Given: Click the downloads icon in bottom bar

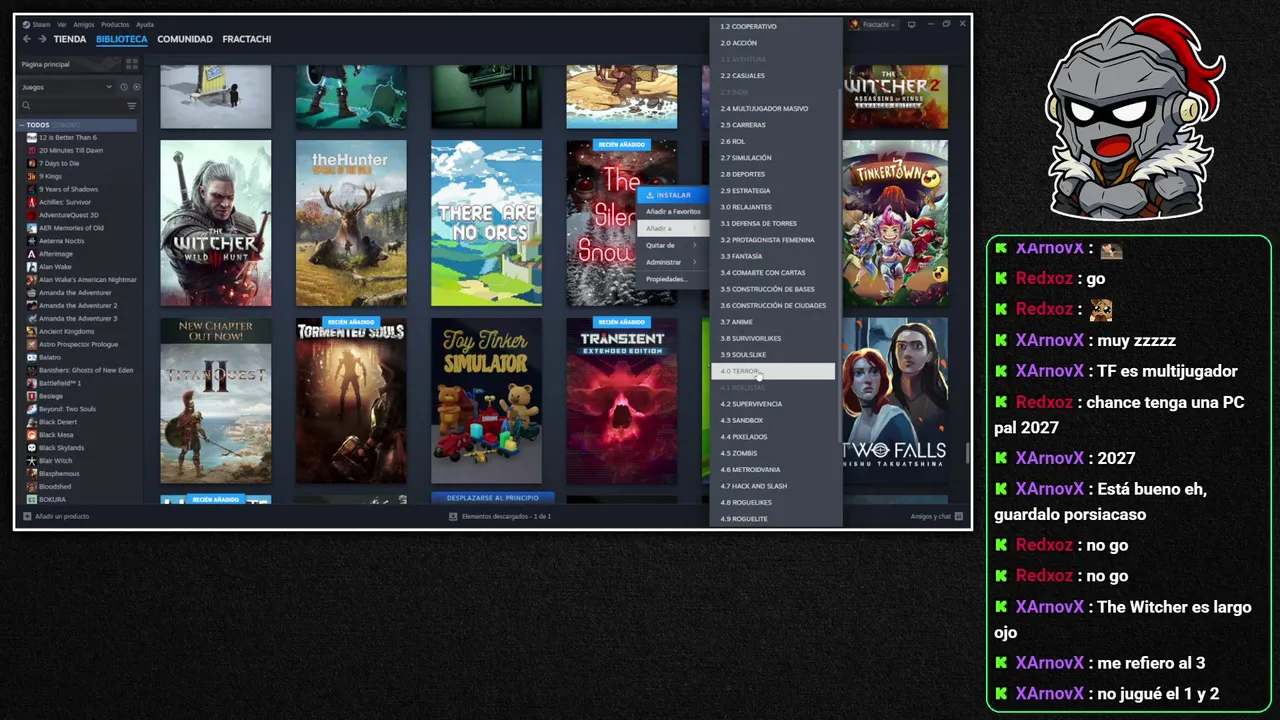Looking at the screenshot, I should 453,516.
